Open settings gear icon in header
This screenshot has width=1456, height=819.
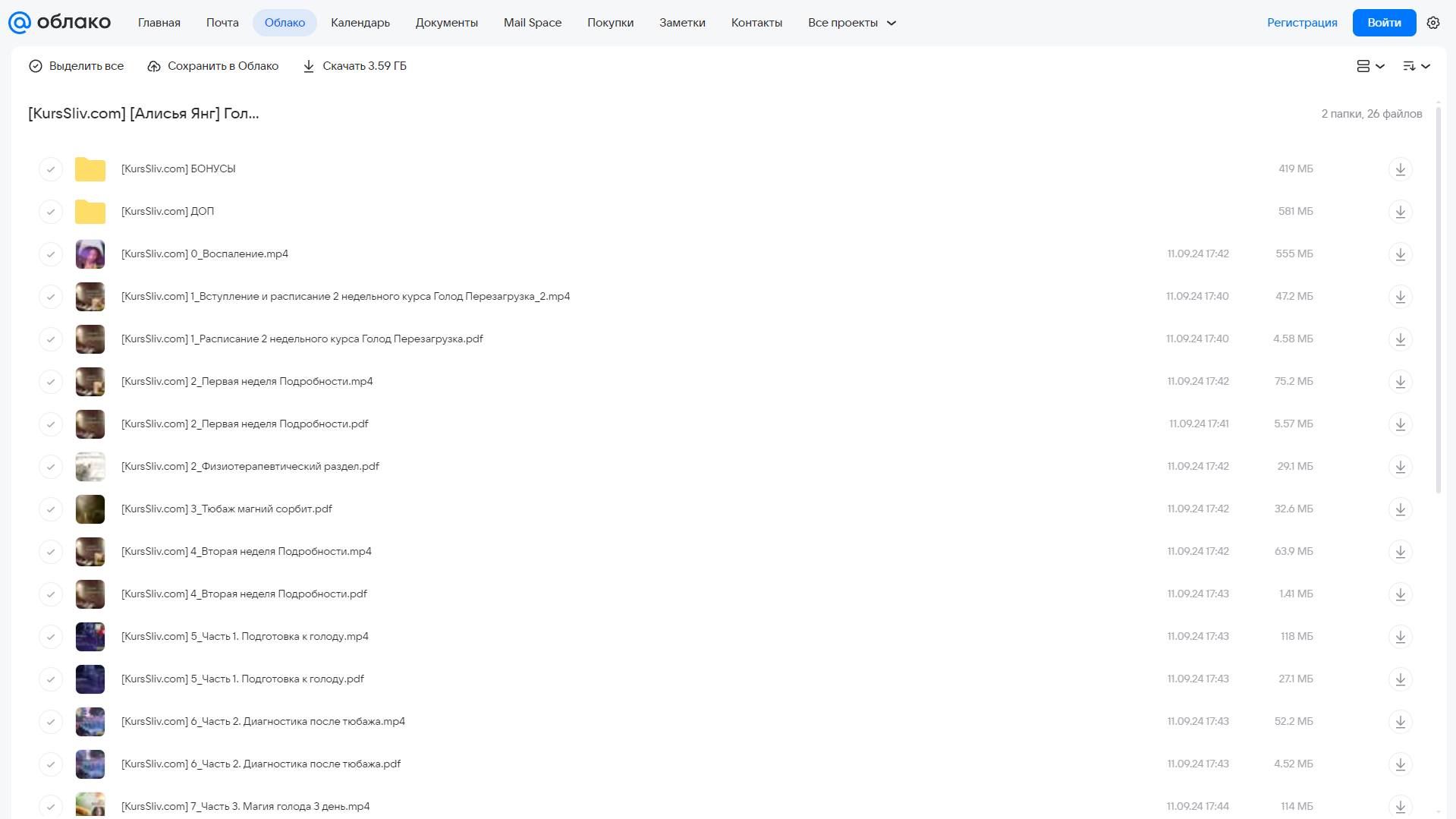click(1433, 23)
